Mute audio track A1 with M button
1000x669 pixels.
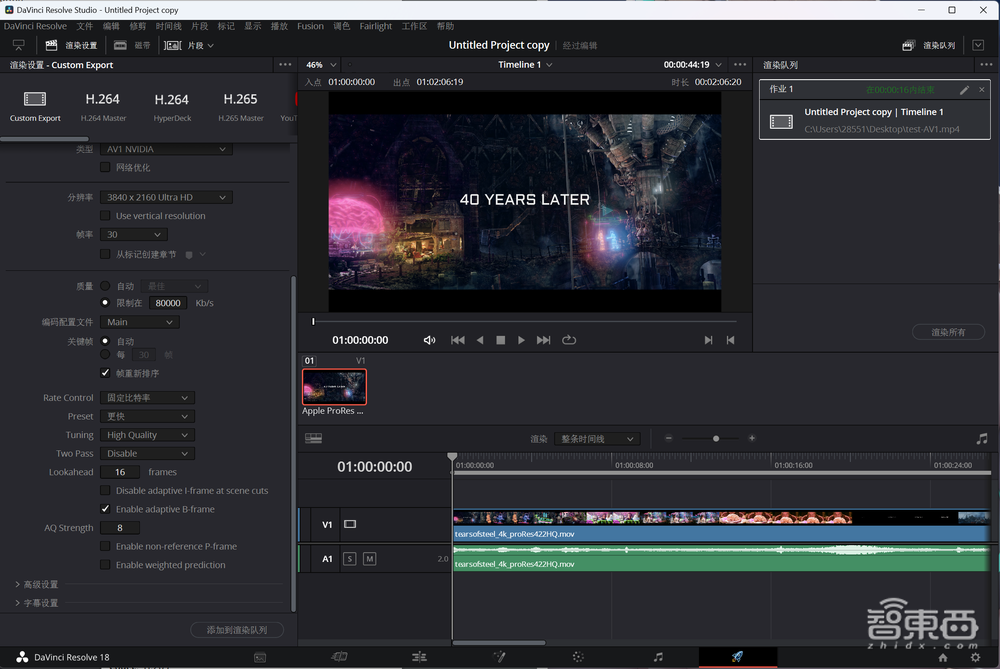(369, 559)
